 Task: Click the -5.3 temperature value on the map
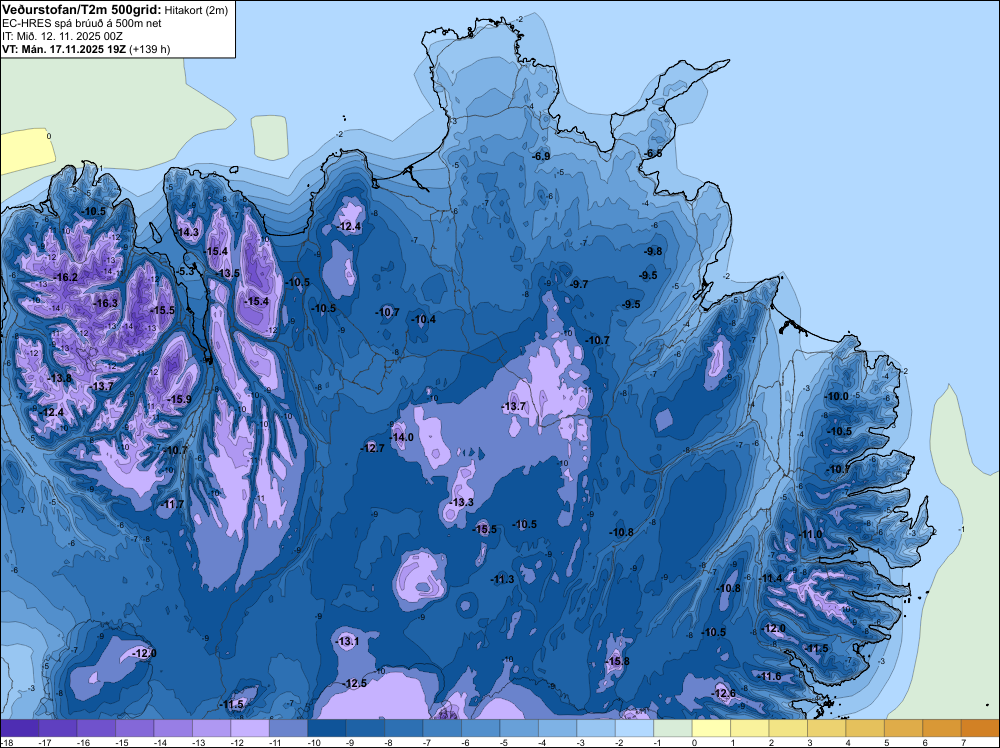tap(184, 271)
